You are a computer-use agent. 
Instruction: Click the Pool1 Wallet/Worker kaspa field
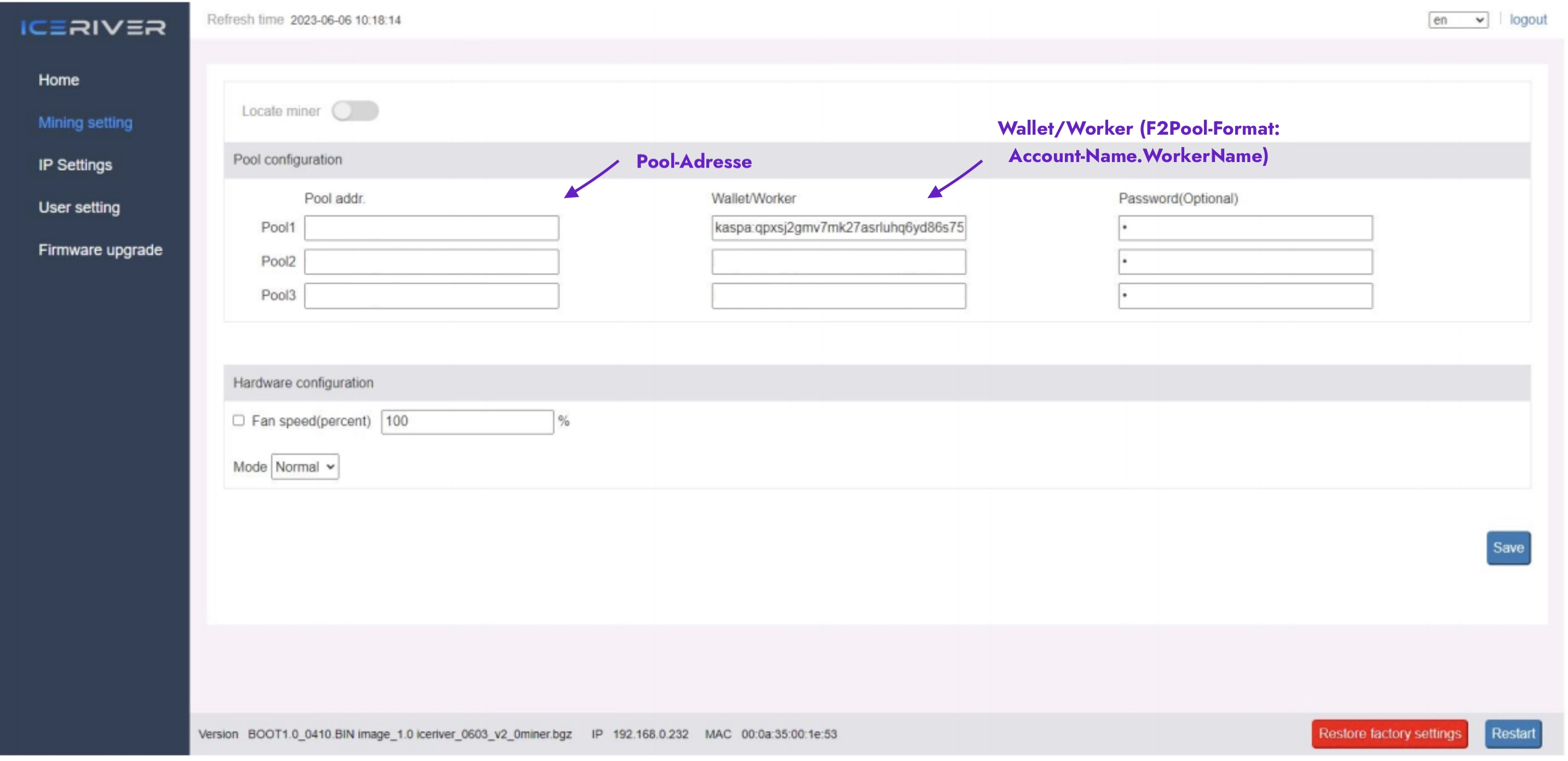[839, 228]
